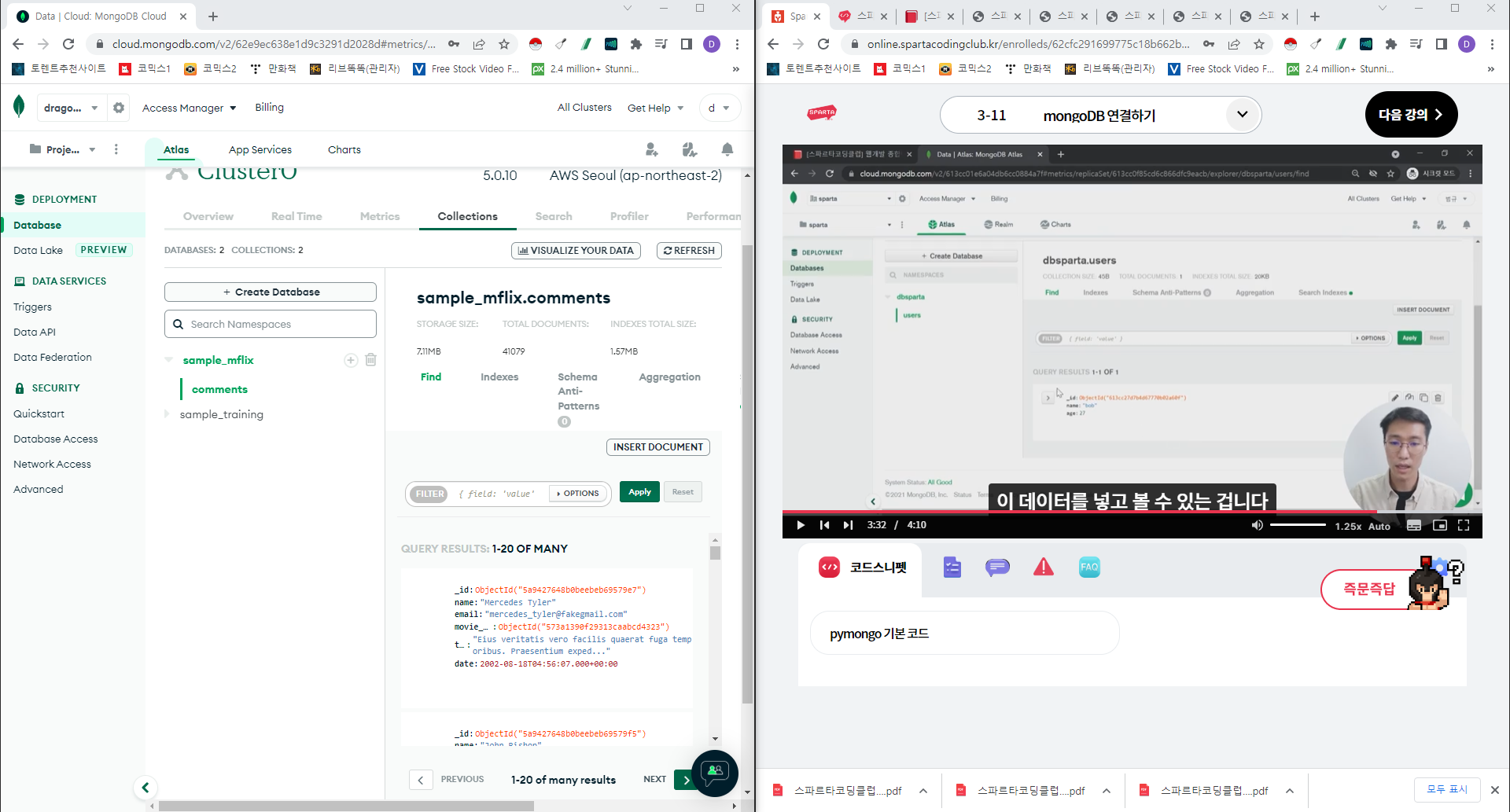Click the Create Database button

coord(271,292)
